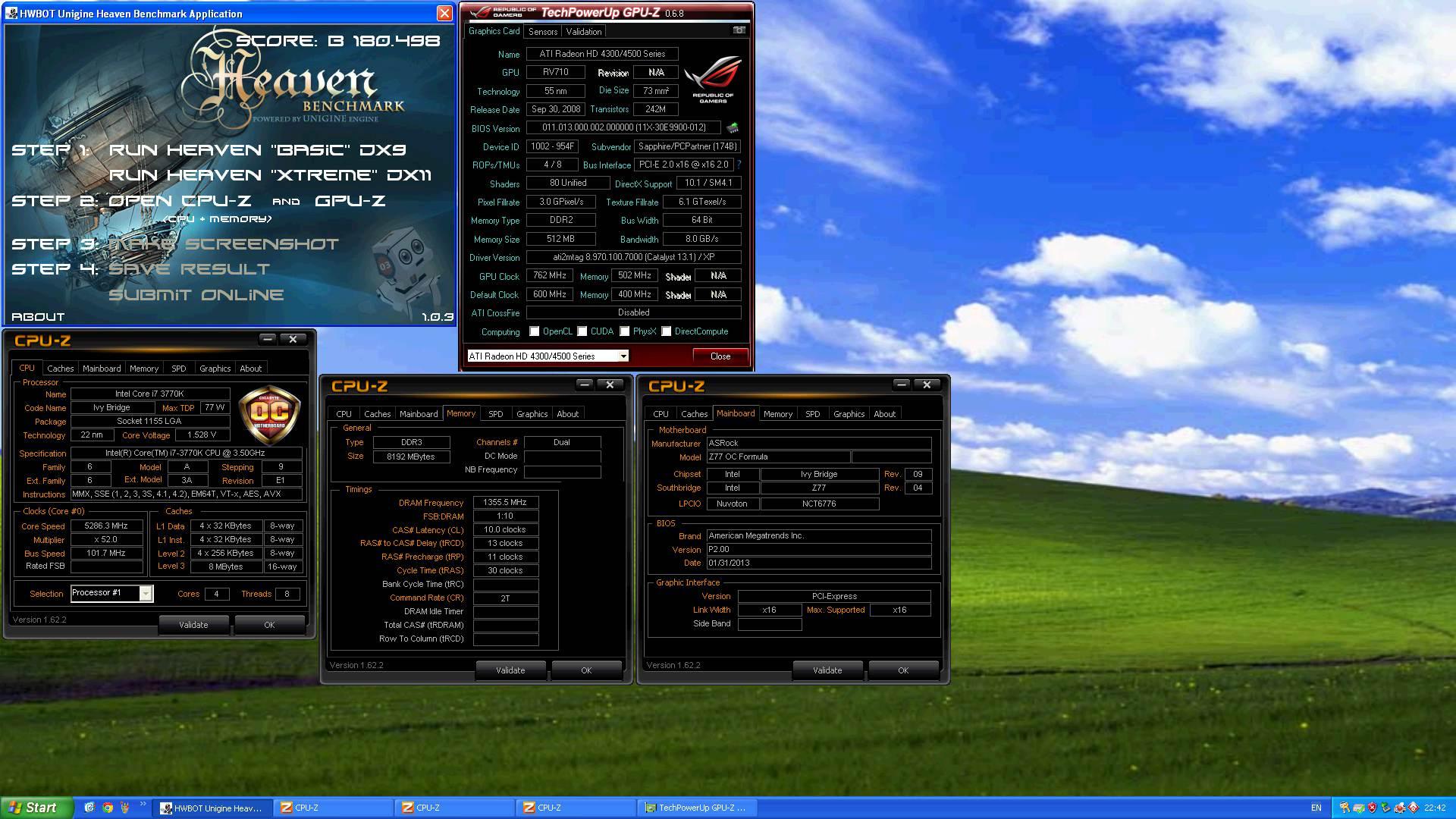Click the GPU-Z screenshot camera icon
This screenshot has height=819, width=1456.
click(x=739, y=30)
